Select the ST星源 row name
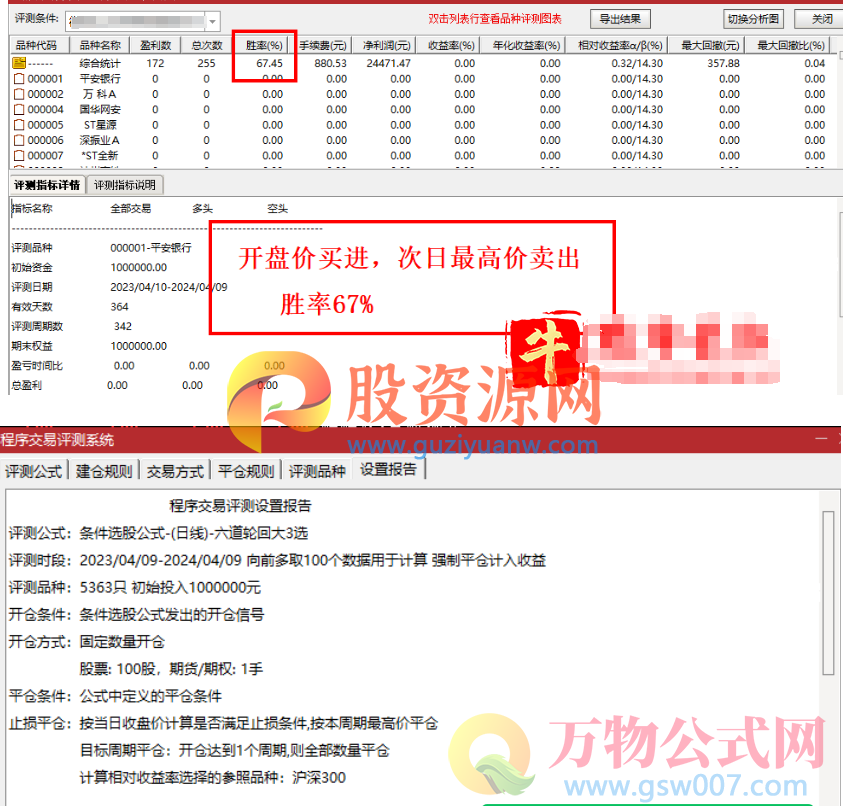The height and width of the screenshot is (806, 843). [100, 125]
